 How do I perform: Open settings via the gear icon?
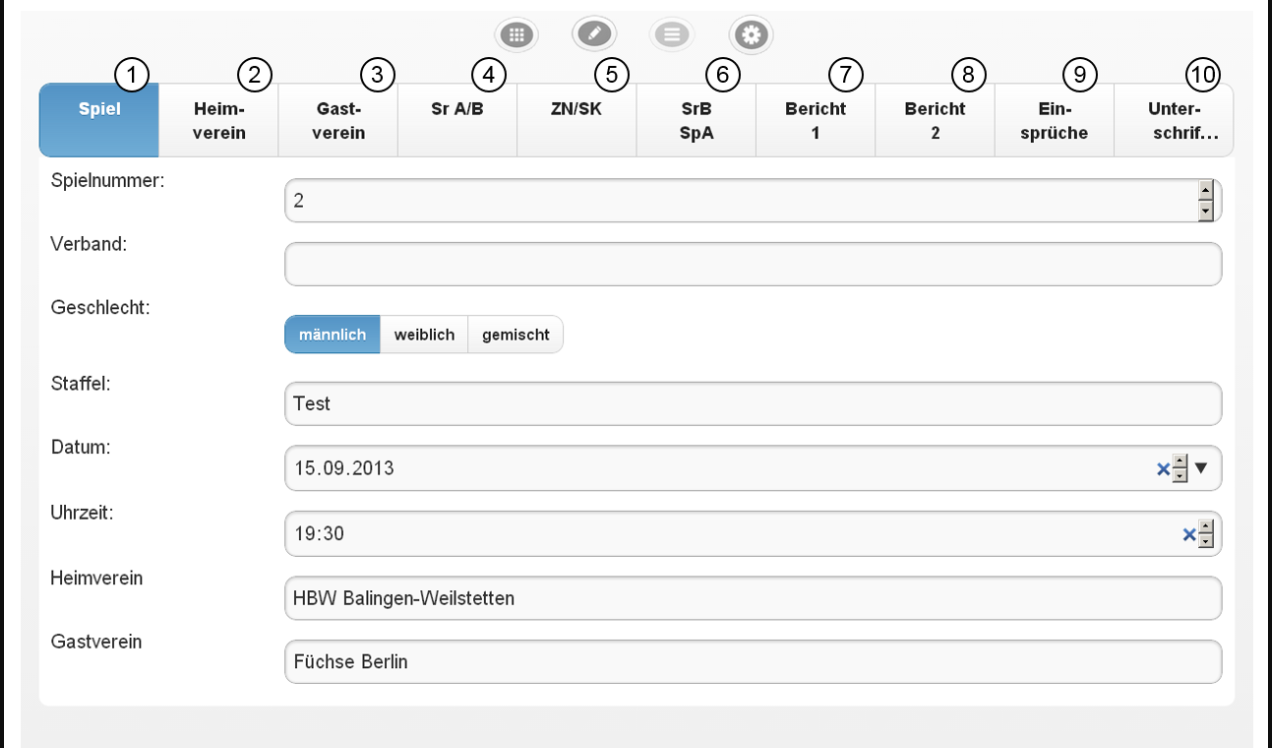(x=751, y=36)
